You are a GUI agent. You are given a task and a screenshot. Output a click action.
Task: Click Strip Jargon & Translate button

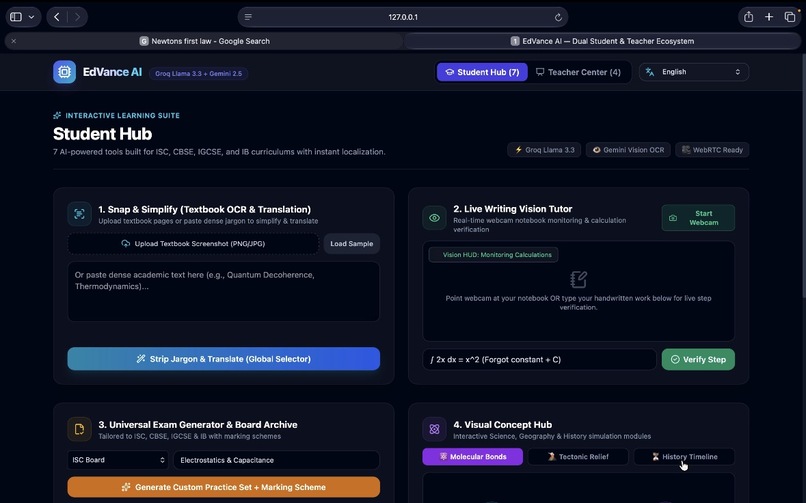[224, 359]
